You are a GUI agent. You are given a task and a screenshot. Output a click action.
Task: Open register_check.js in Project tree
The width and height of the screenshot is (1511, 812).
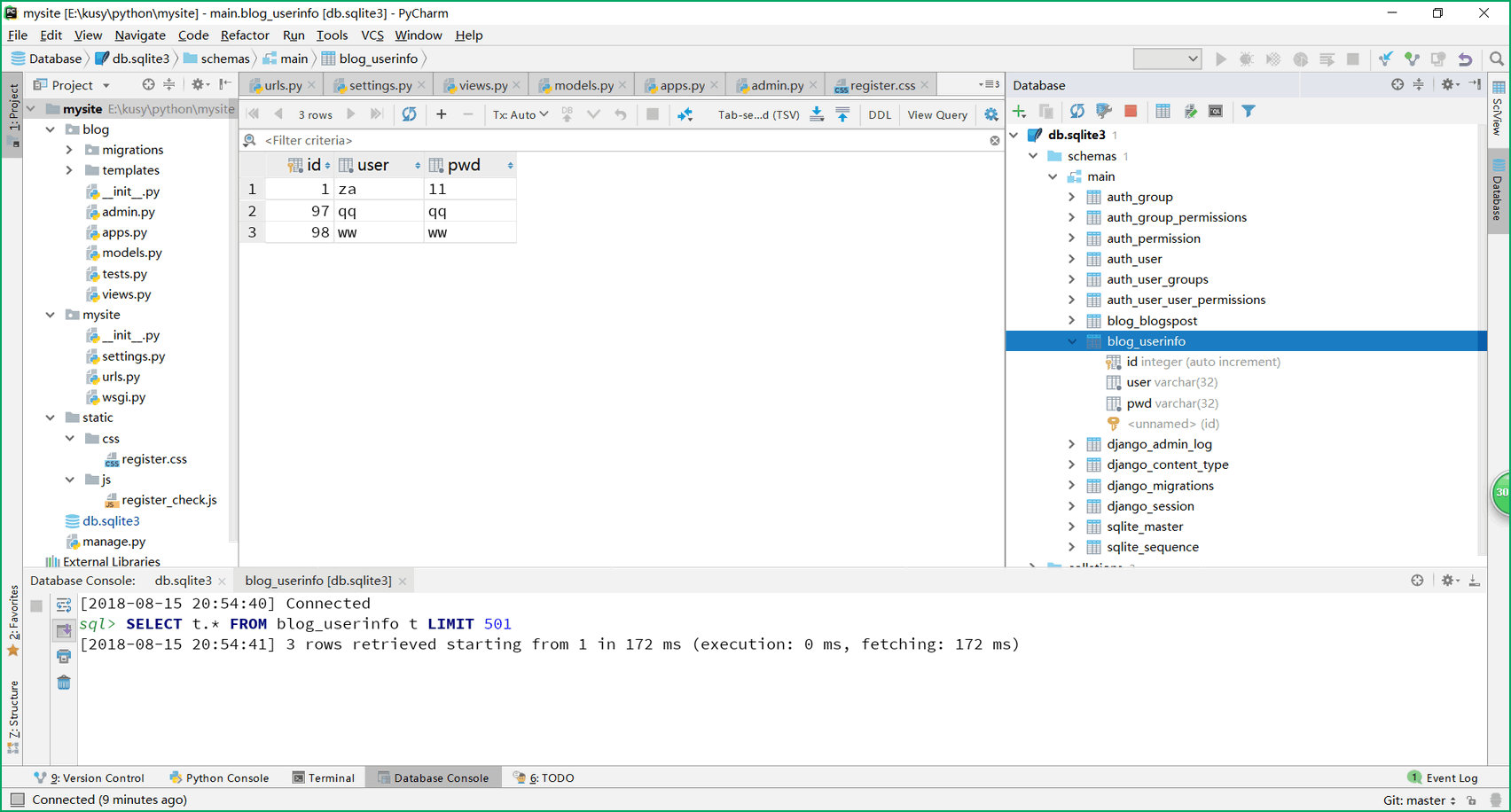(x=168, y=500)
